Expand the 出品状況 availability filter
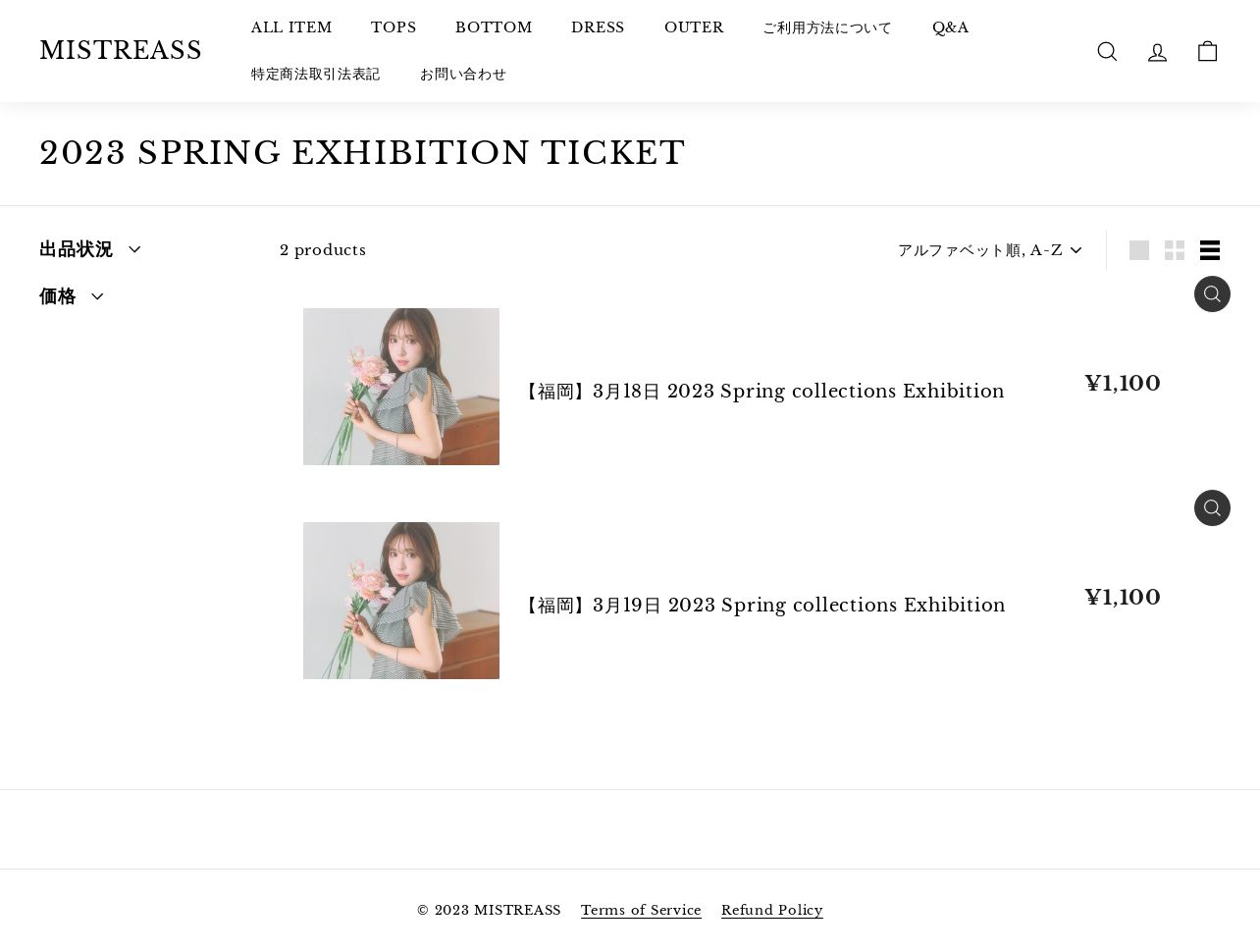1260x952 pixels. [x=90, y=249]
